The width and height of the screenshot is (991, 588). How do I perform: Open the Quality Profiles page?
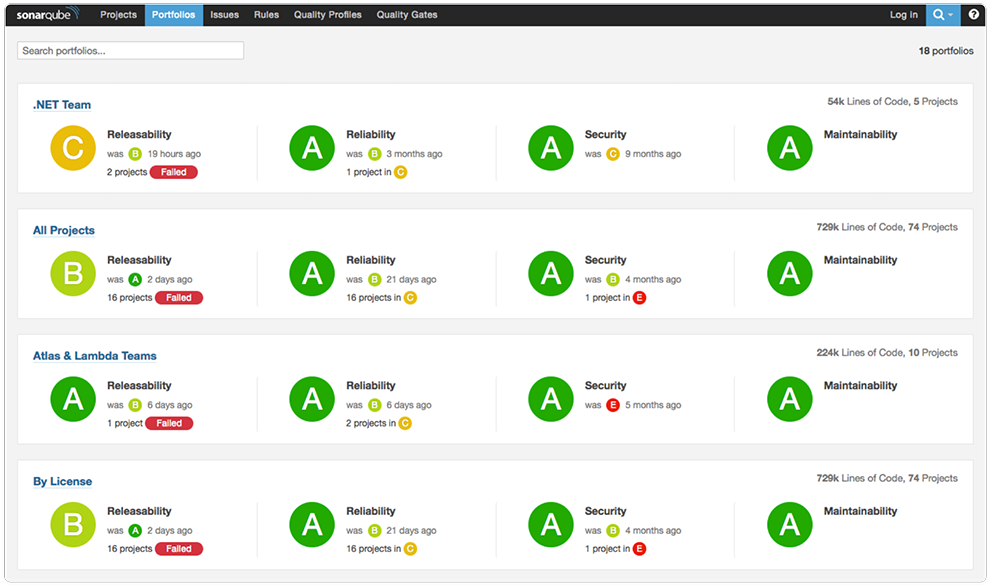pyautogui.click(x=327, y=14)
